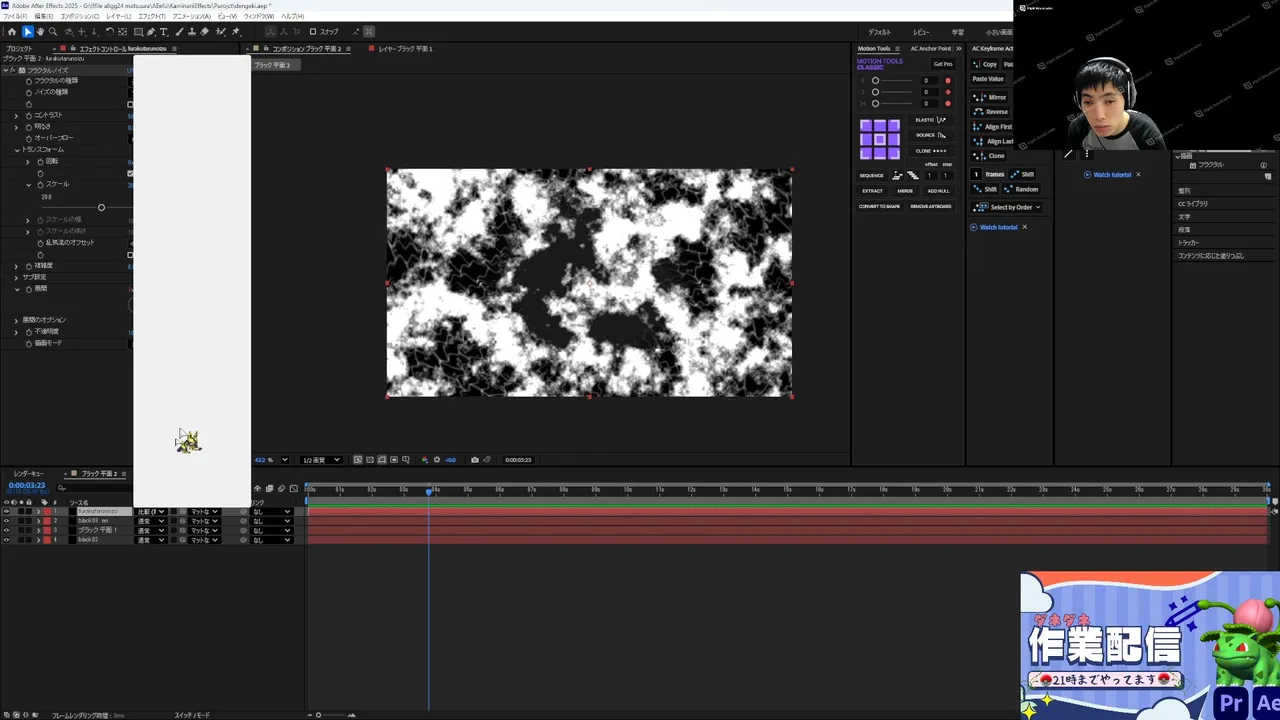This screenshot has width=1280, height=720.
Task: Select the Pen tool
Action: point(151,32)
